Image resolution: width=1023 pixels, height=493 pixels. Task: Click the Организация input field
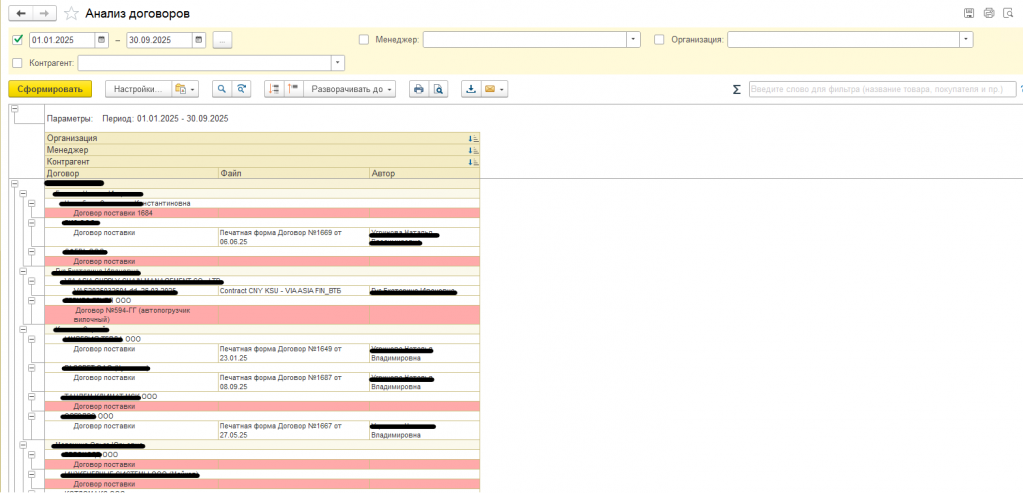844,40
